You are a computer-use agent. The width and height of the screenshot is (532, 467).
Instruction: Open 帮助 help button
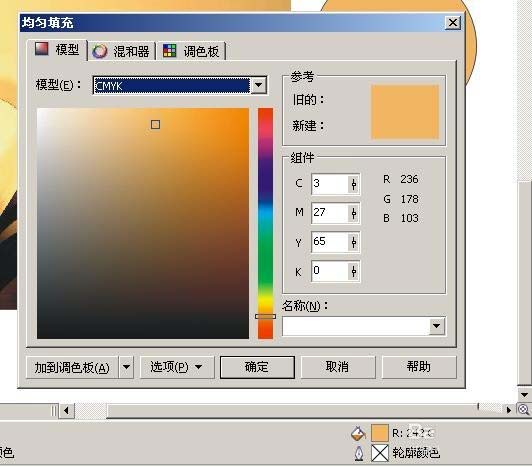coord(419,367)
